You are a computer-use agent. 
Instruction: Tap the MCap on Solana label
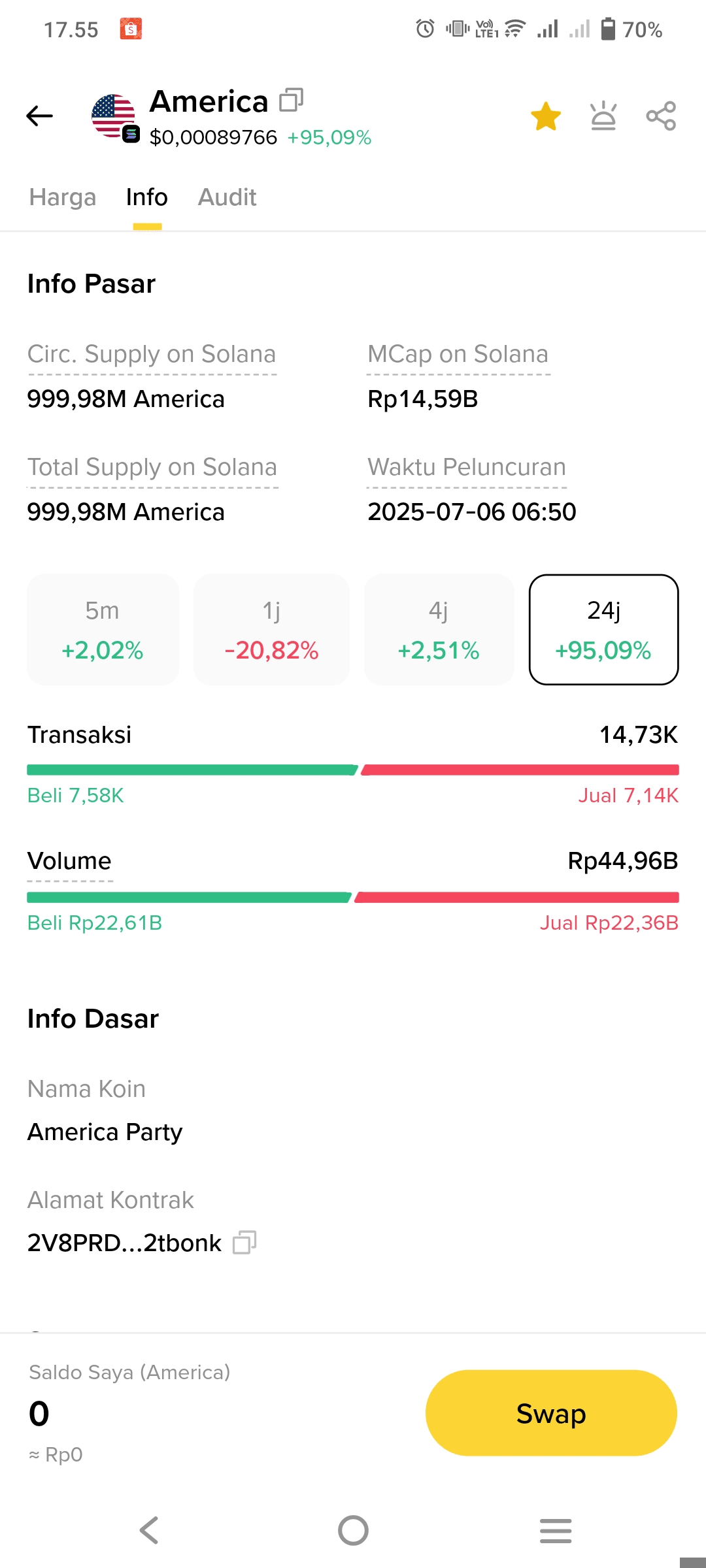coord(458,354)
